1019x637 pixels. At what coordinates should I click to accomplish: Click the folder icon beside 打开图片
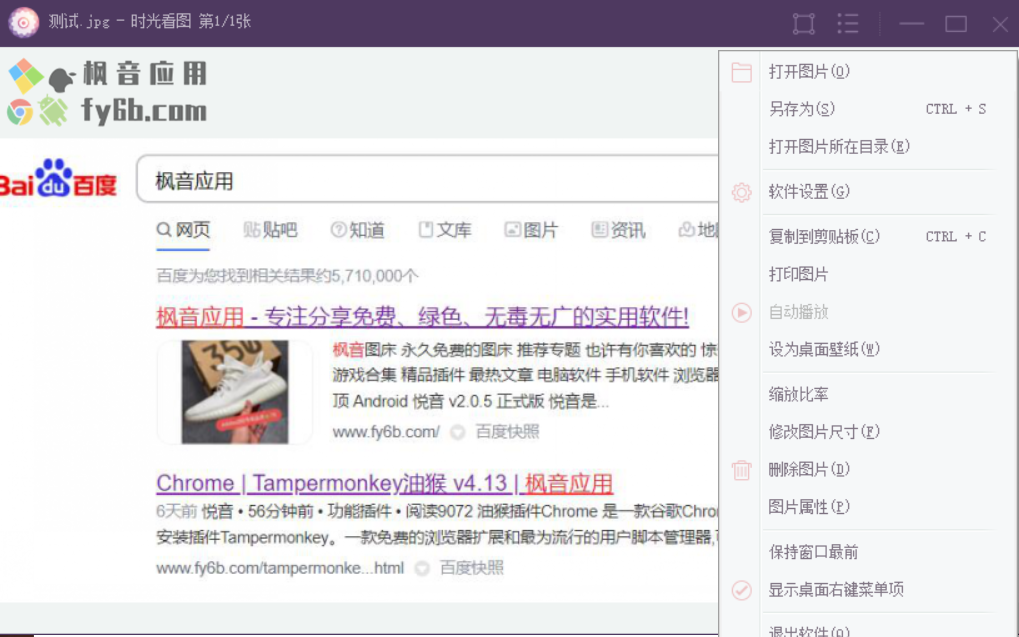742,72
